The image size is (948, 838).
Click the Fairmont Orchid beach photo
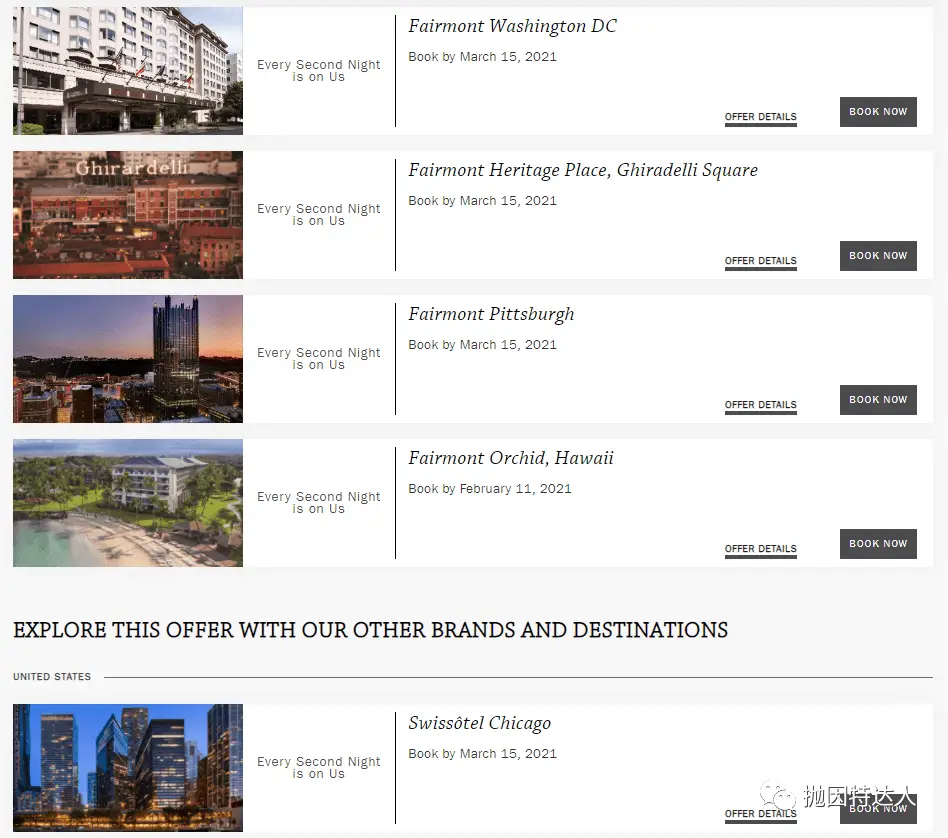point(128,502)
